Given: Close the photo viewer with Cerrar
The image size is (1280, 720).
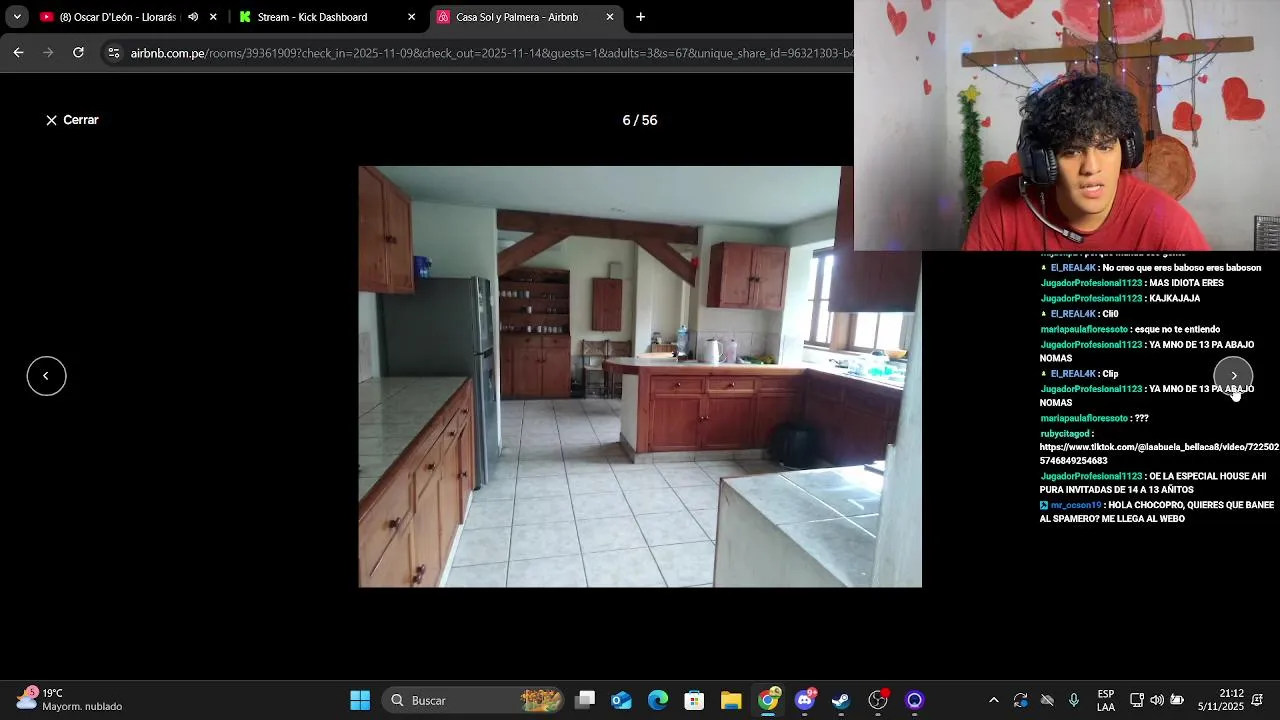Looking at the screenshot, I should coord(72,120).
